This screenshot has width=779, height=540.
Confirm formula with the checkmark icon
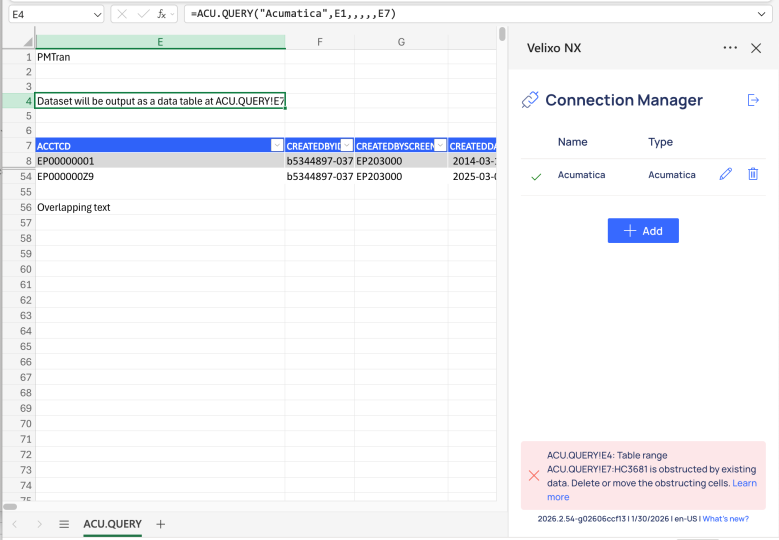pyautogui.click(x=142, y=15)
